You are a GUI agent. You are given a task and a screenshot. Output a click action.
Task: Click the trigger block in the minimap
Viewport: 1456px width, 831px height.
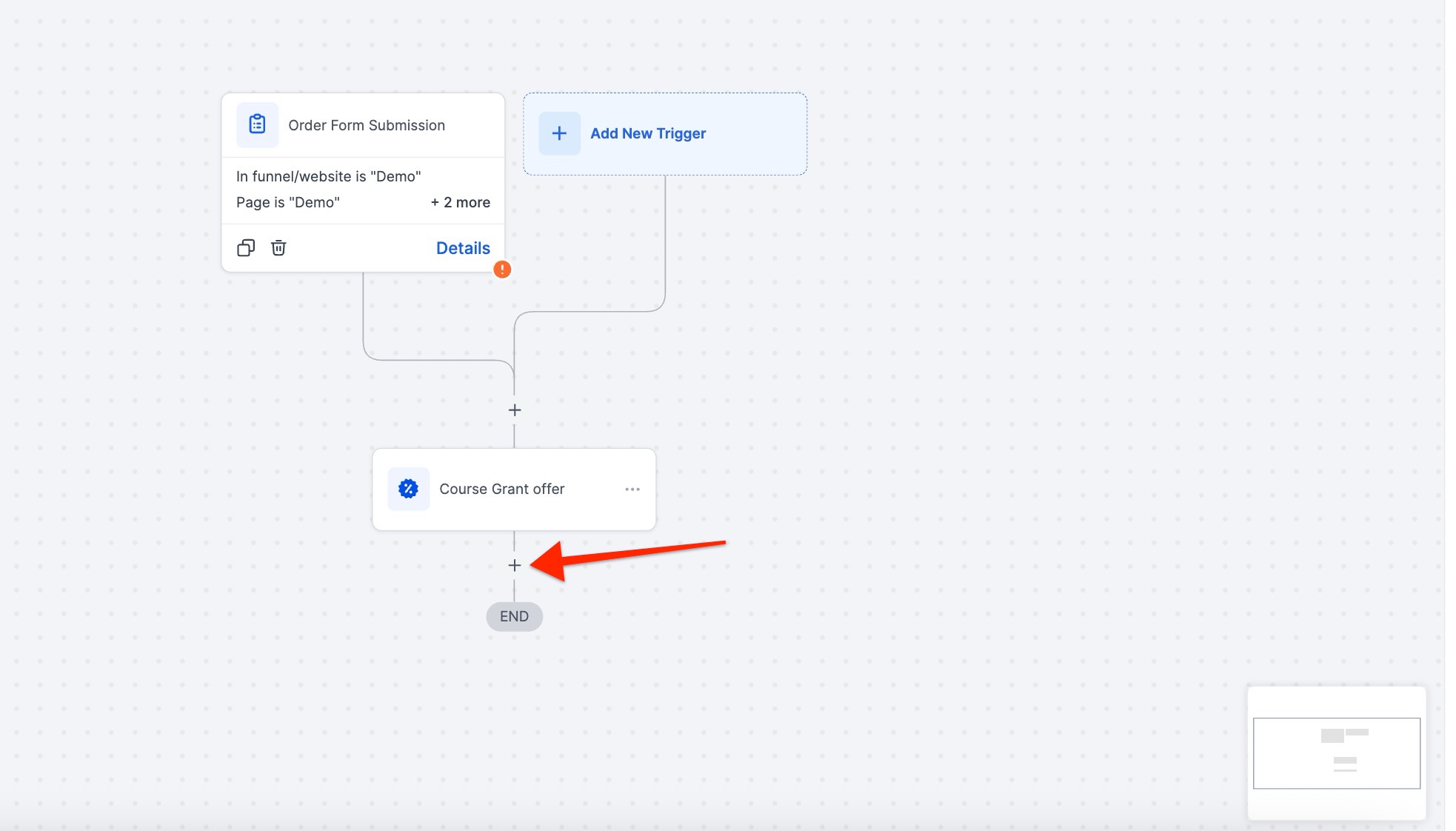[x=1332, y=735]
